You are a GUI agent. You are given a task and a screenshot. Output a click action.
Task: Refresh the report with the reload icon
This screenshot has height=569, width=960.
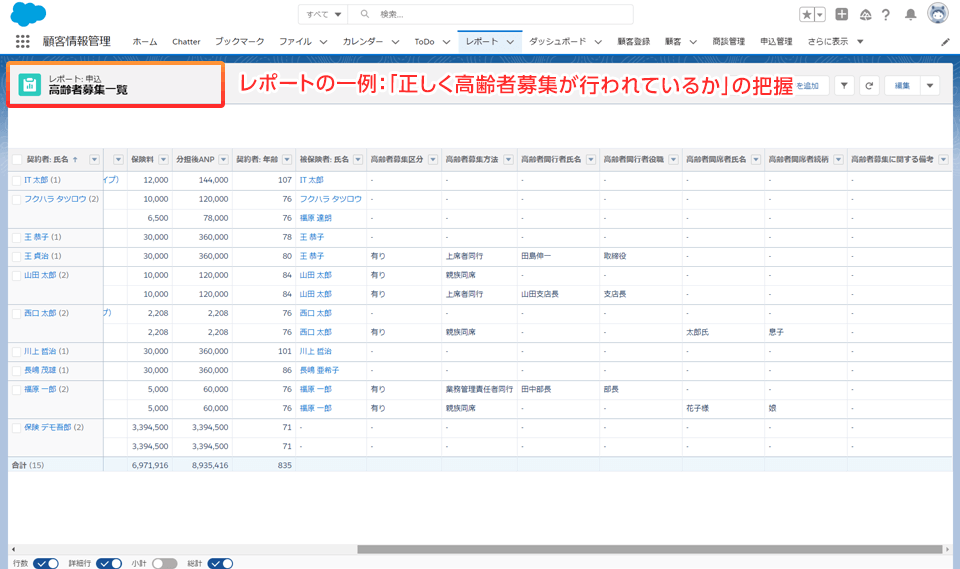tap(869, 86)
